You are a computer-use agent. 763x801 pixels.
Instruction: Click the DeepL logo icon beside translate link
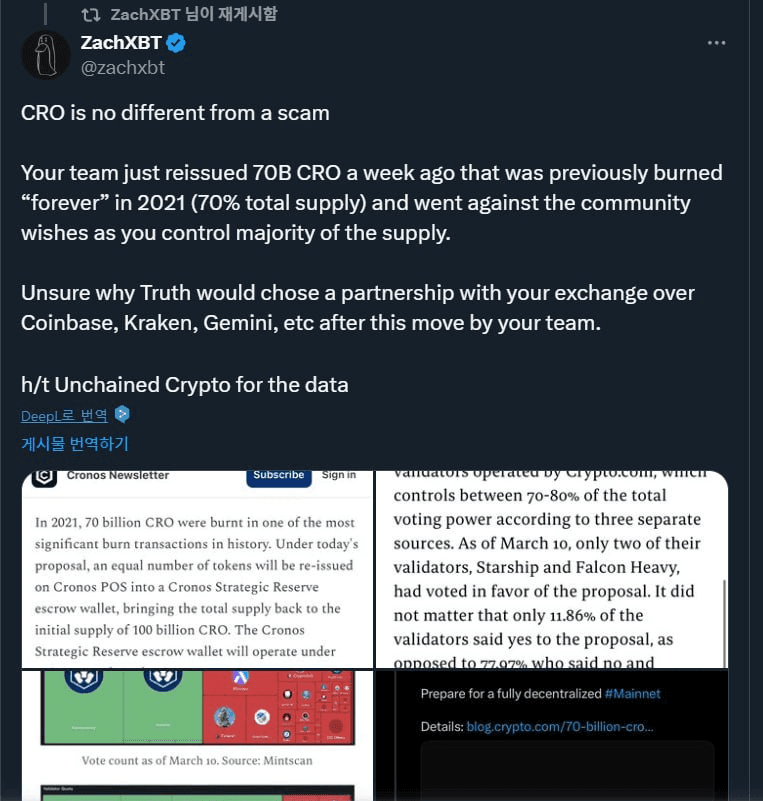pos(122,414)
